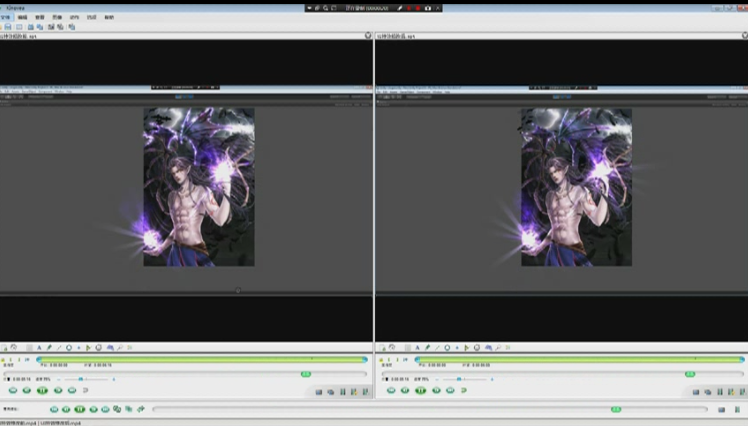748x426 pixels.
Task: Save a snapshot from the left player
Action: [319, 392]
